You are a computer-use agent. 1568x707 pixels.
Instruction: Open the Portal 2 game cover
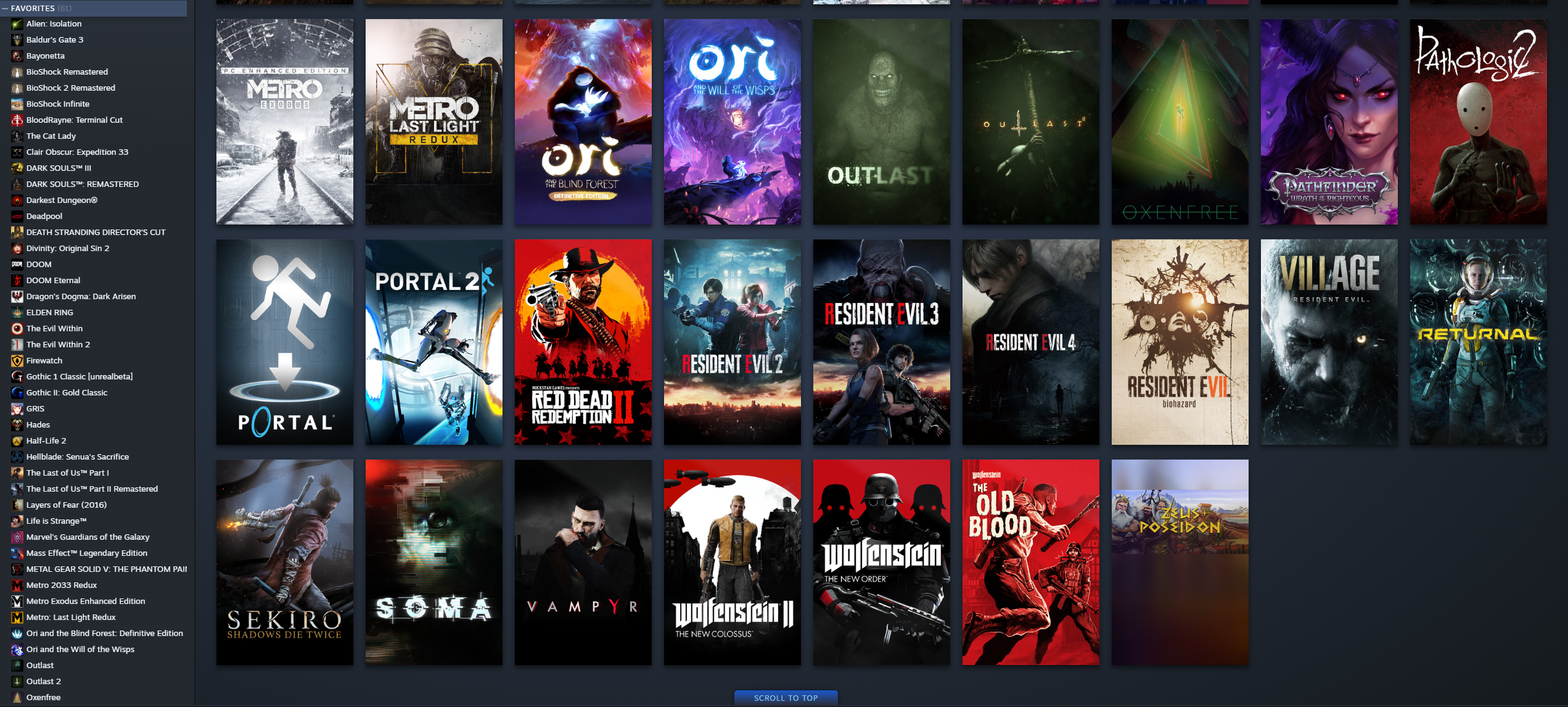433,342
